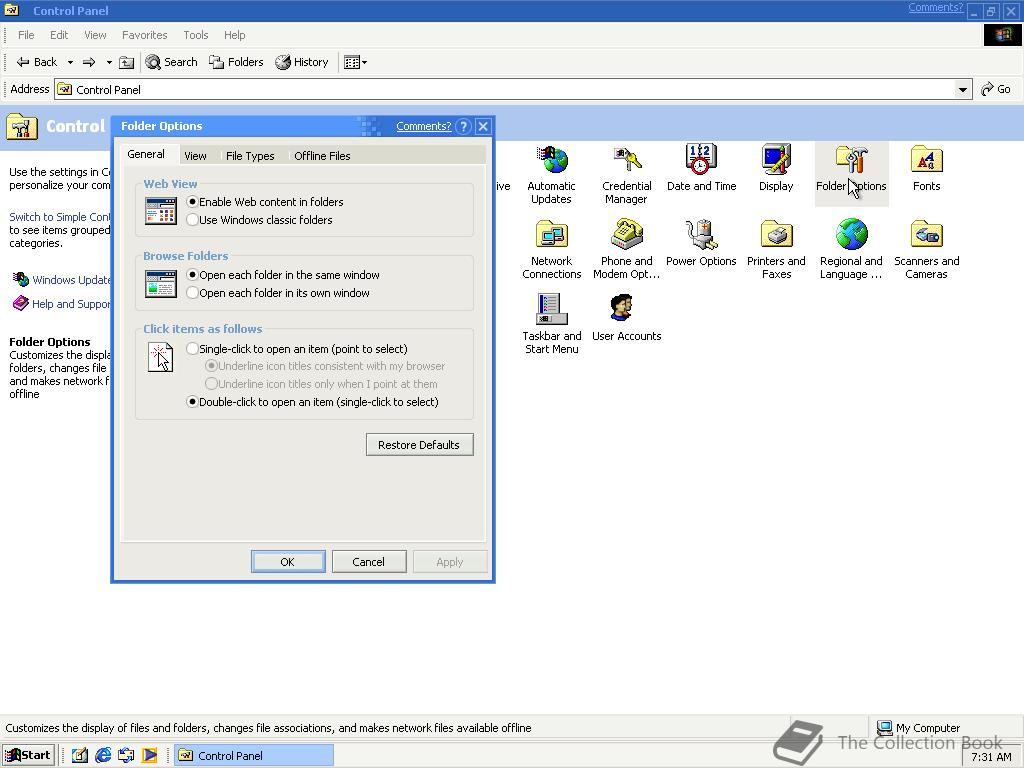Open the Favorites menu
The height and width of the screenshot is (768, 1024).
[x=144, y=35]
